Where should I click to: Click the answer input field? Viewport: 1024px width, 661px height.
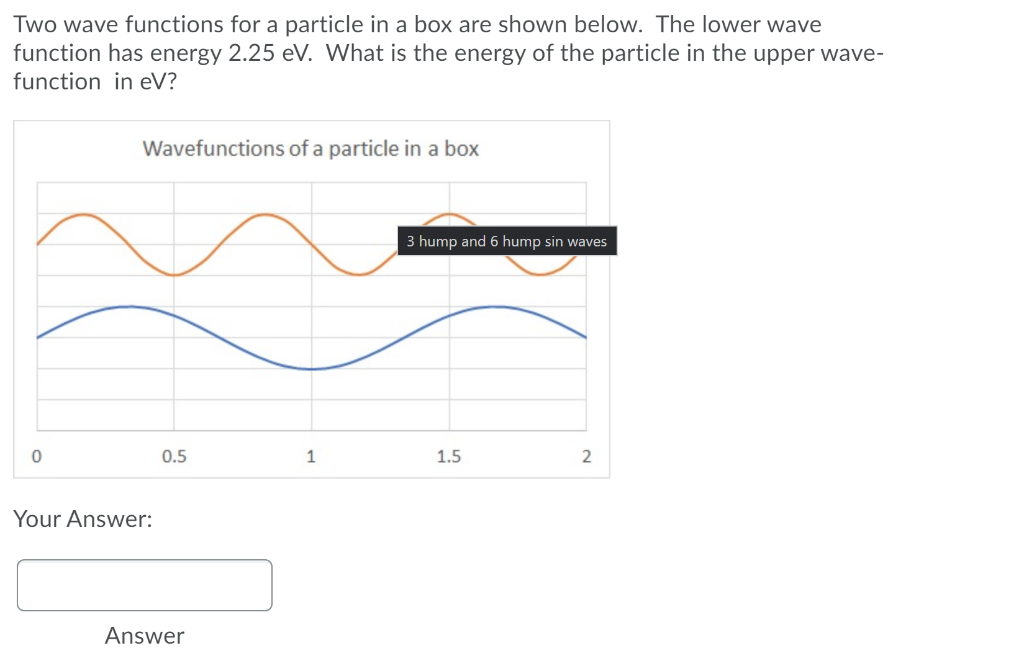(x=144, y=585)
